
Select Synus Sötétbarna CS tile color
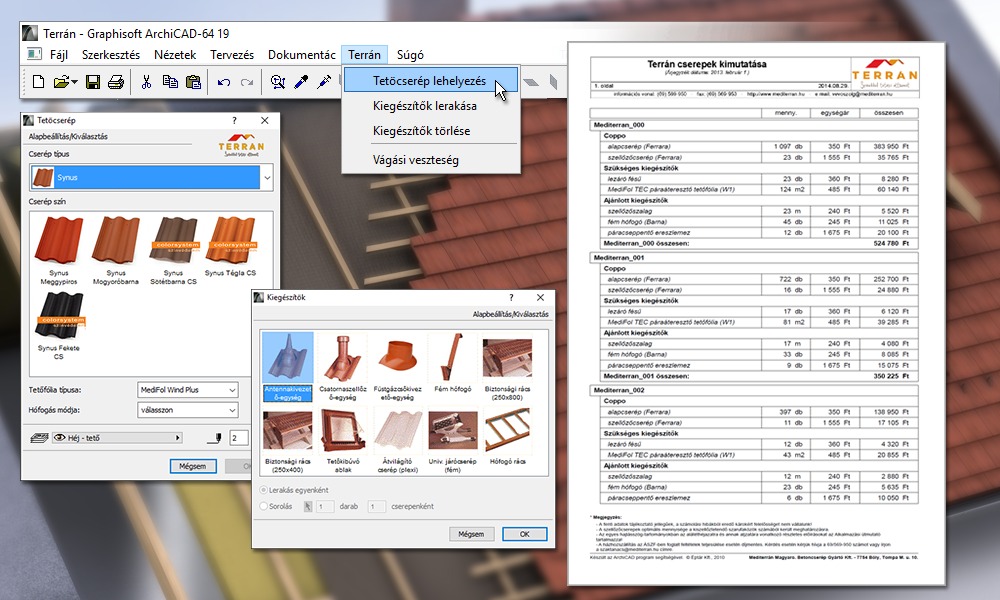coord(173,250)
